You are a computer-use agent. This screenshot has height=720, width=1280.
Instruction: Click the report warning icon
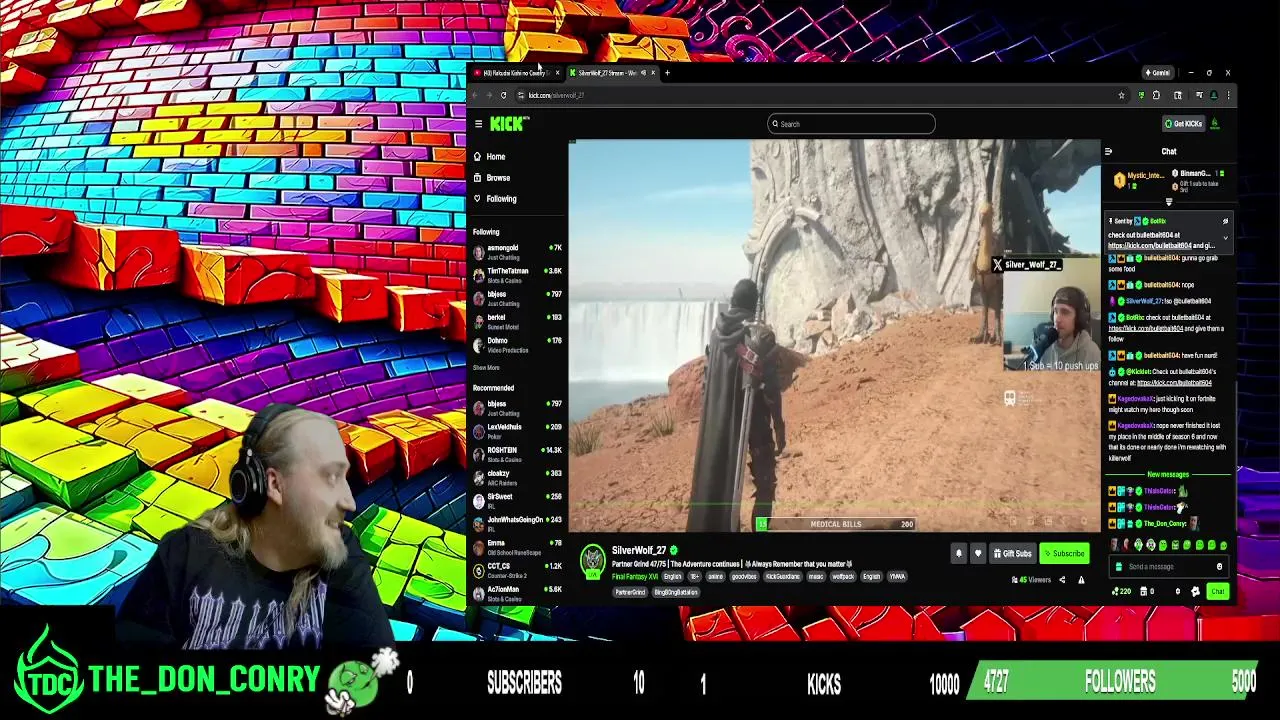1081,580
